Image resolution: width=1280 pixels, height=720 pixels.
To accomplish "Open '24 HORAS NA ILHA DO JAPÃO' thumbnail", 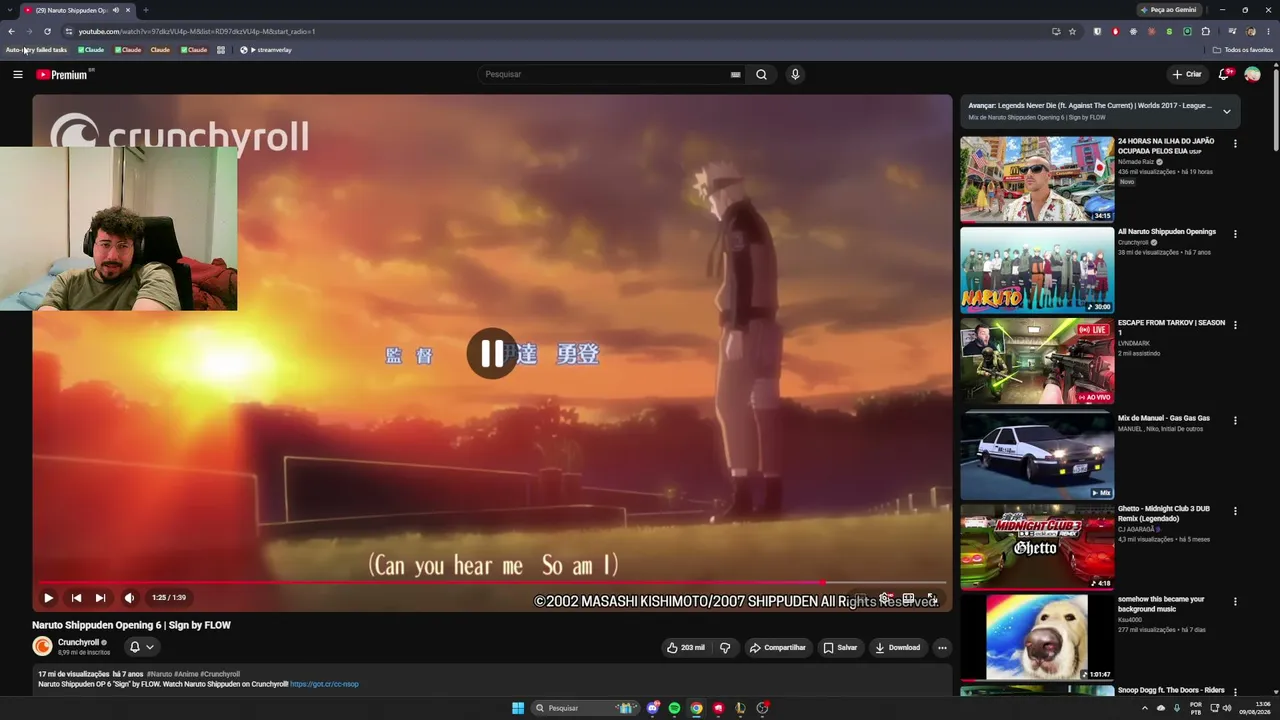I will [1037, 179].
